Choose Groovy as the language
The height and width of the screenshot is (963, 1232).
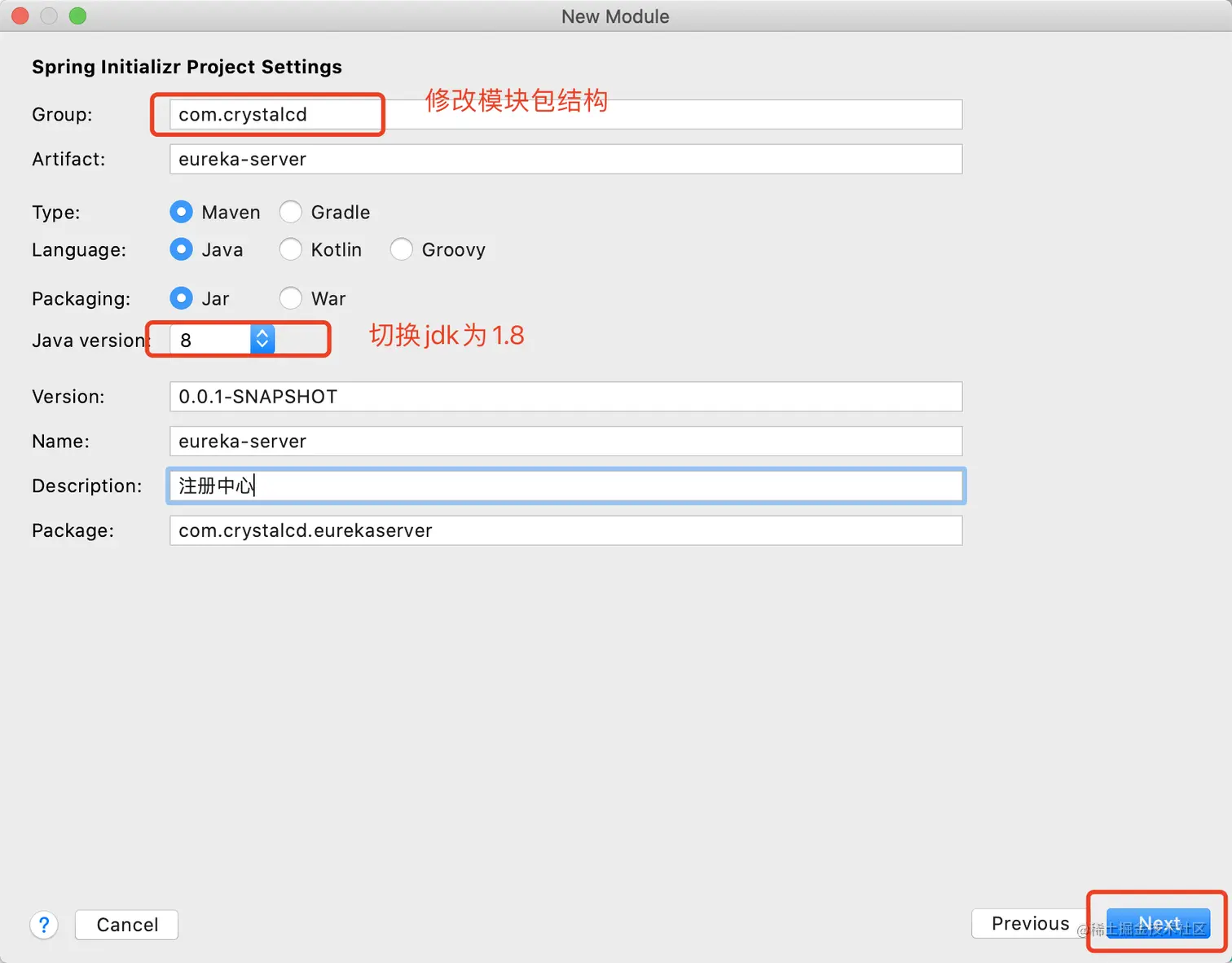(x=402, y=249)
